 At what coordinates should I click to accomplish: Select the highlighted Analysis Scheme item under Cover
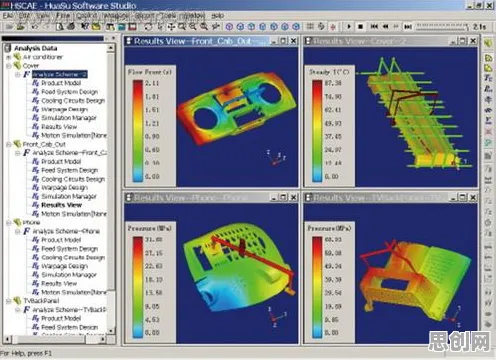pyautogui.click(x=60, y=74)
